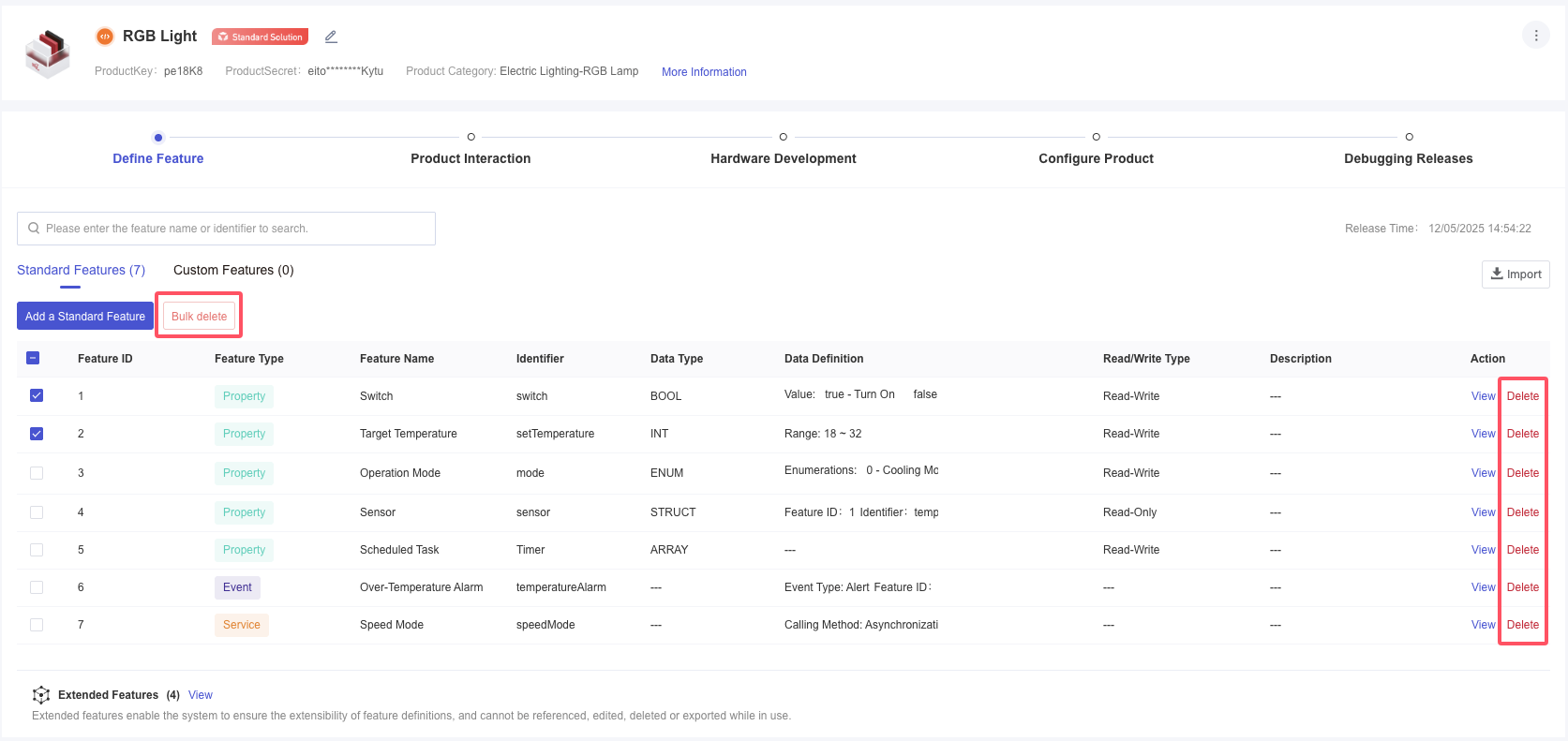Screen dimensions: 1568x741
Task: Delete the Target Temperature feature
Action: (x=1523, y=434)
